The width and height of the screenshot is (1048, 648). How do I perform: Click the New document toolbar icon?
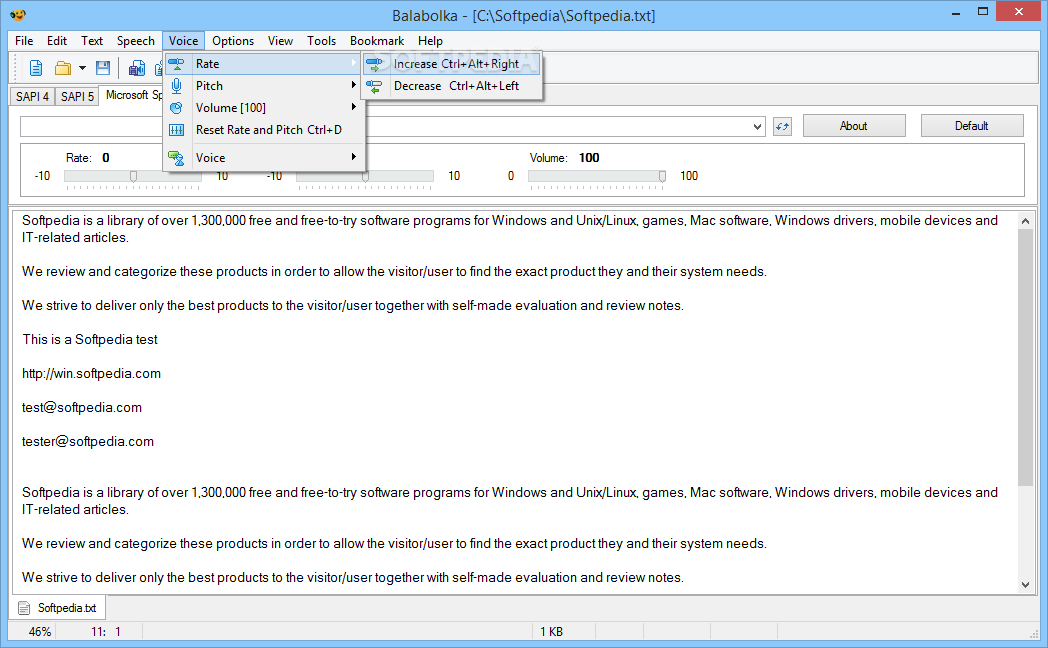click(x=36, y=67)
